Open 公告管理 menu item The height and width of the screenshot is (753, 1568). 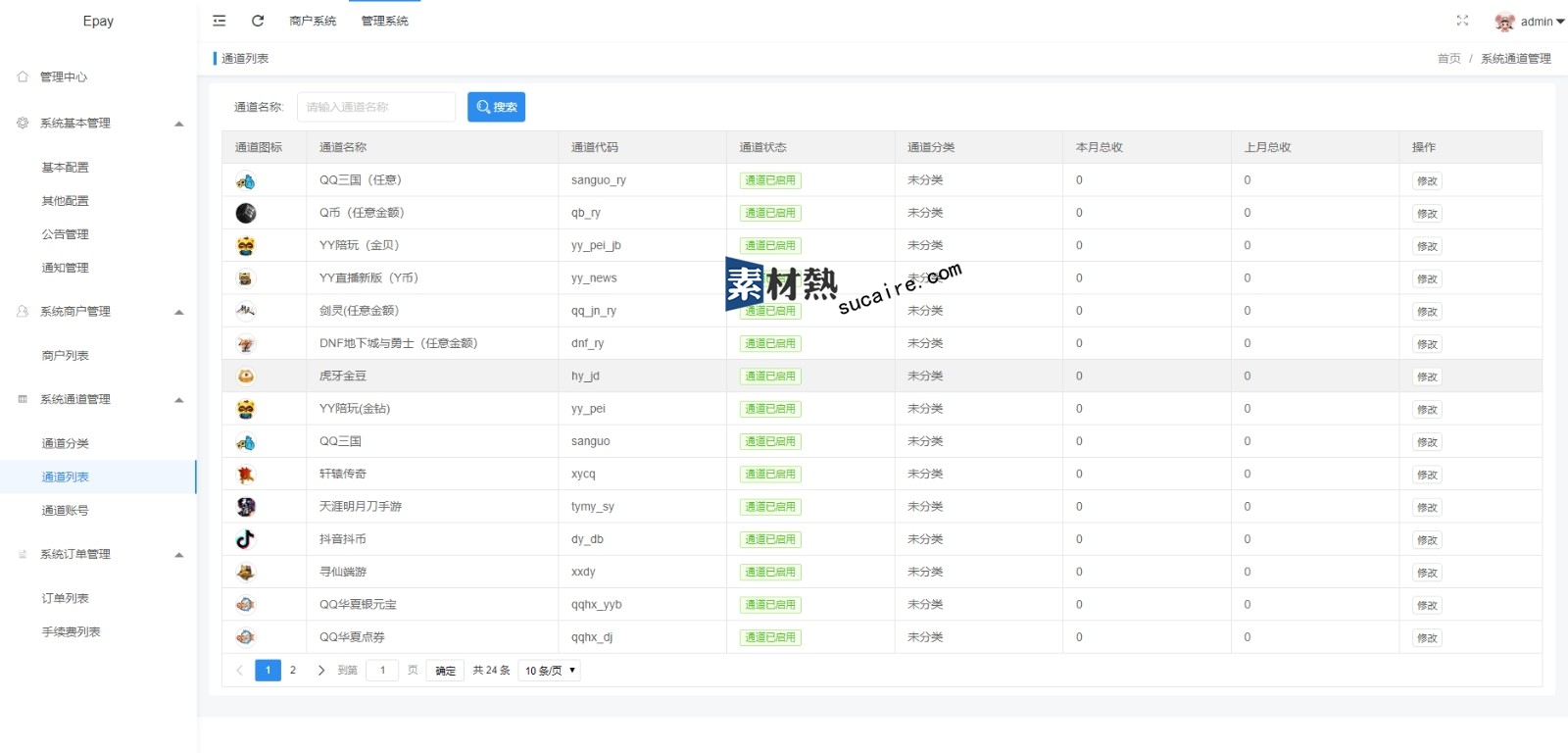[x=65, y=234]
